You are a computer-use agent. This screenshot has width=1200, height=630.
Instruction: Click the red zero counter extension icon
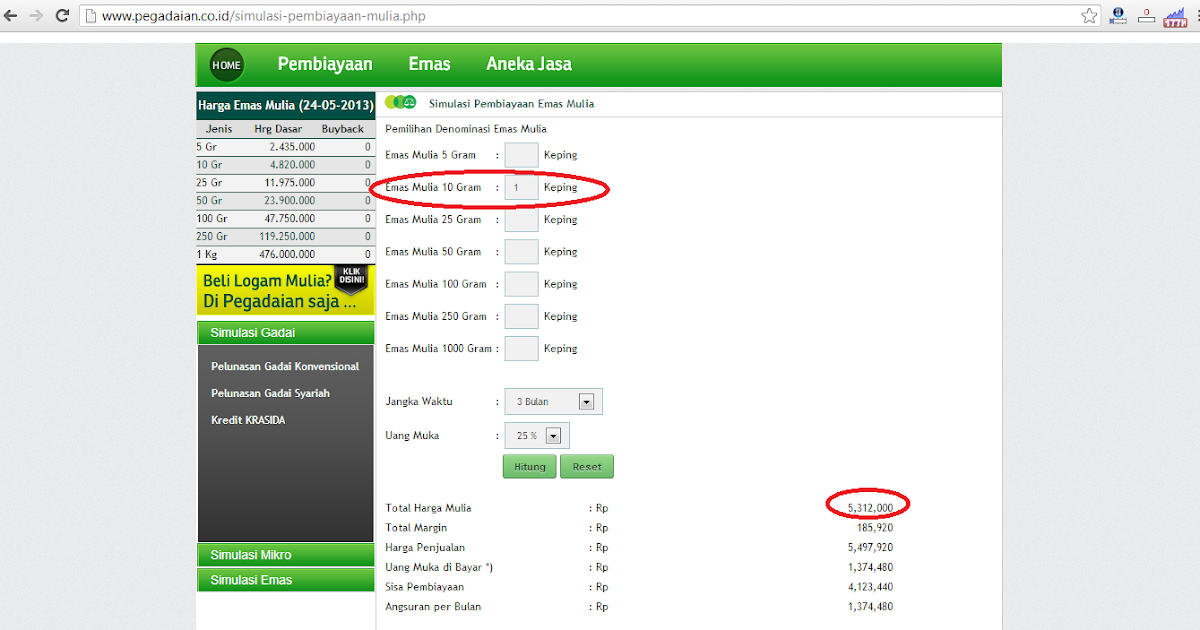coord(1146,16)
